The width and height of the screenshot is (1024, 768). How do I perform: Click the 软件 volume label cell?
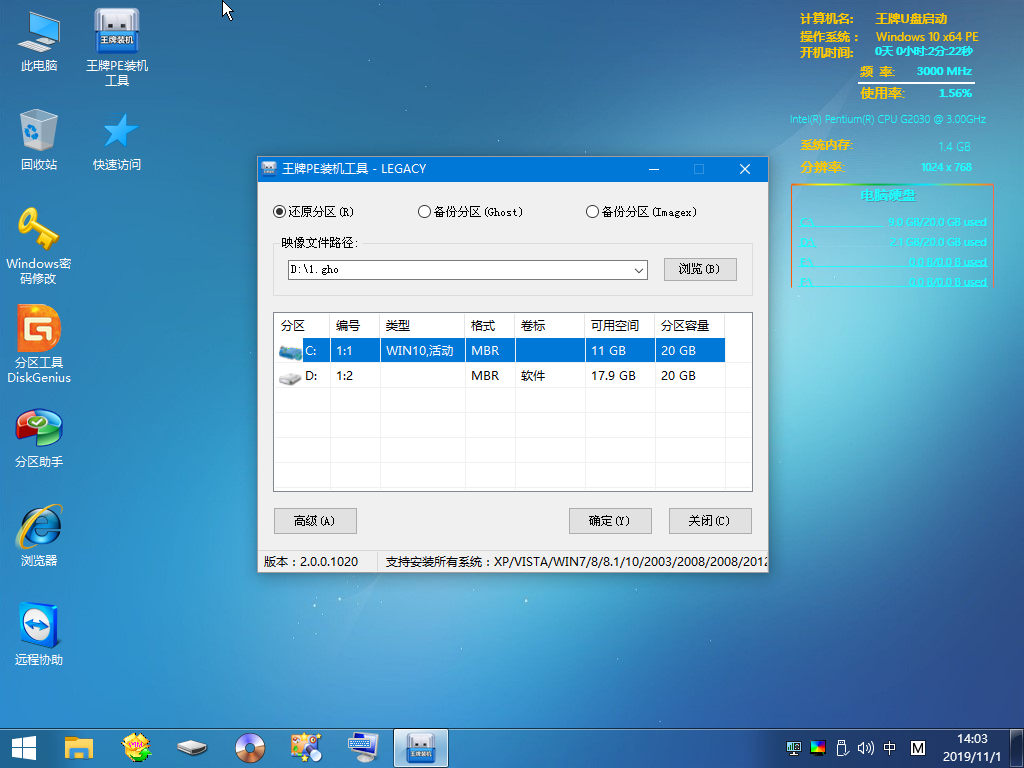(x=550, y=376)
